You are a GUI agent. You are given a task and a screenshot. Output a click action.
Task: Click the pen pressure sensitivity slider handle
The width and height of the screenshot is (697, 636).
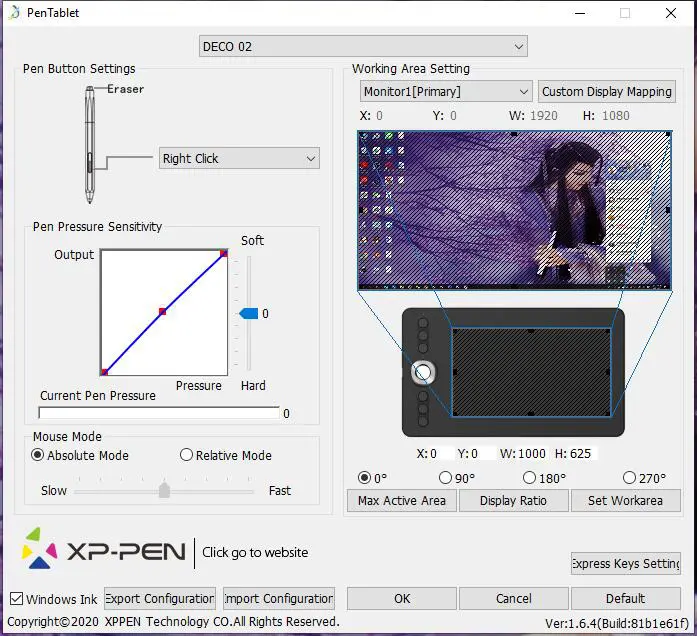click(248, 314)
